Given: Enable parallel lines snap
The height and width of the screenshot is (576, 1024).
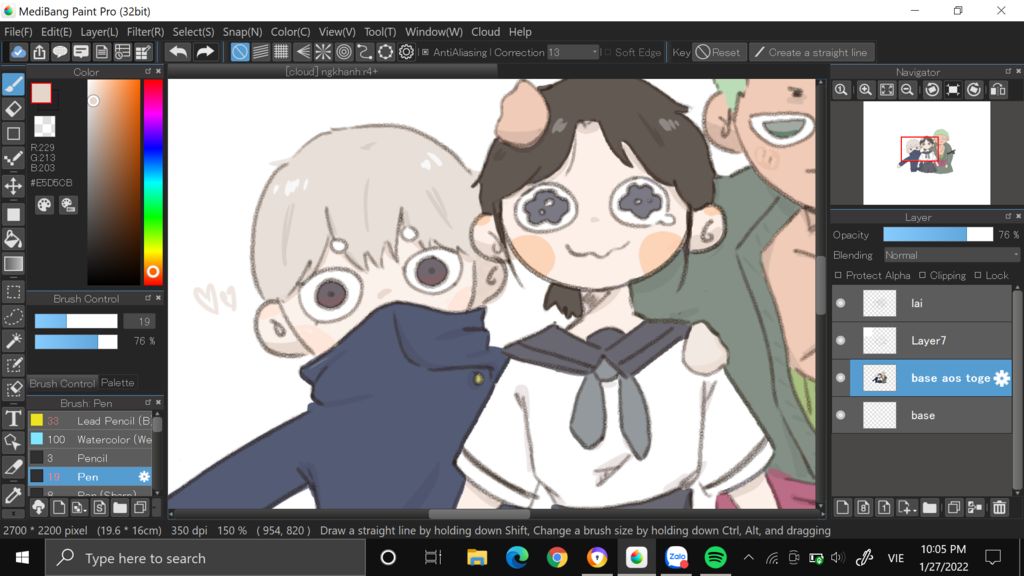Looking at the screenshot, I should pyautogui.click(x=261, y=52).
